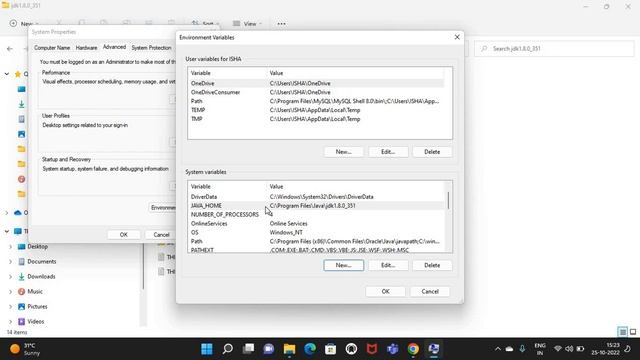Open volume tray icon
The image size is (640, 360).
click(x=569, y=349)
